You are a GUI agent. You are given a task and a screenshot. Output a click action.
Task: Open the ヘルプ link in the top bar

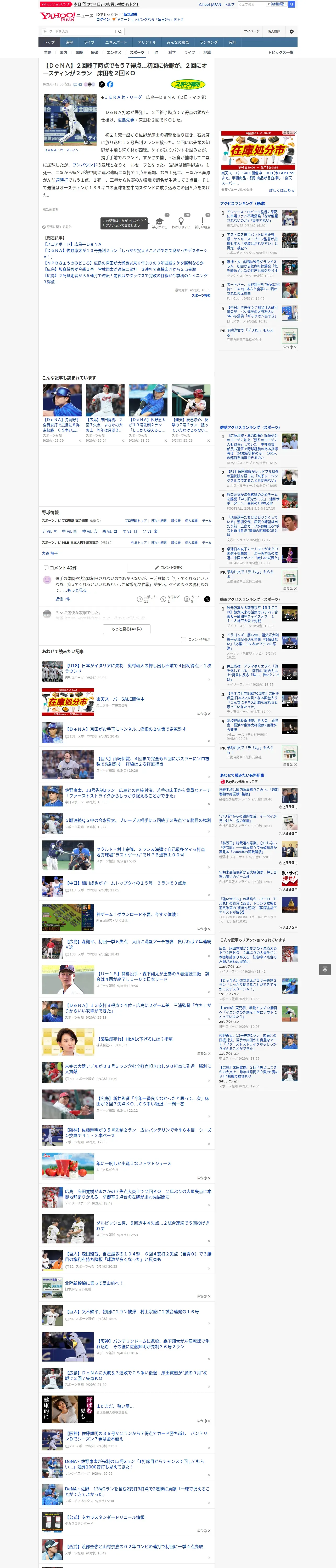(229, 4)
